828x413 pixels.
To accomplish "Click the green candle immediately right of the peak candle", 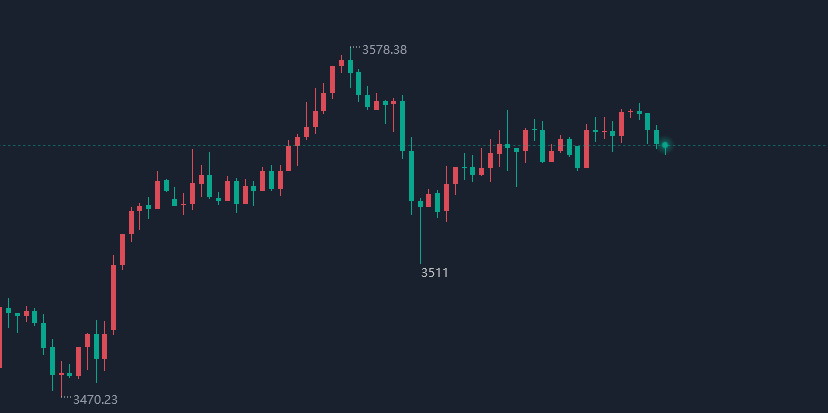I will pos(358,83).
